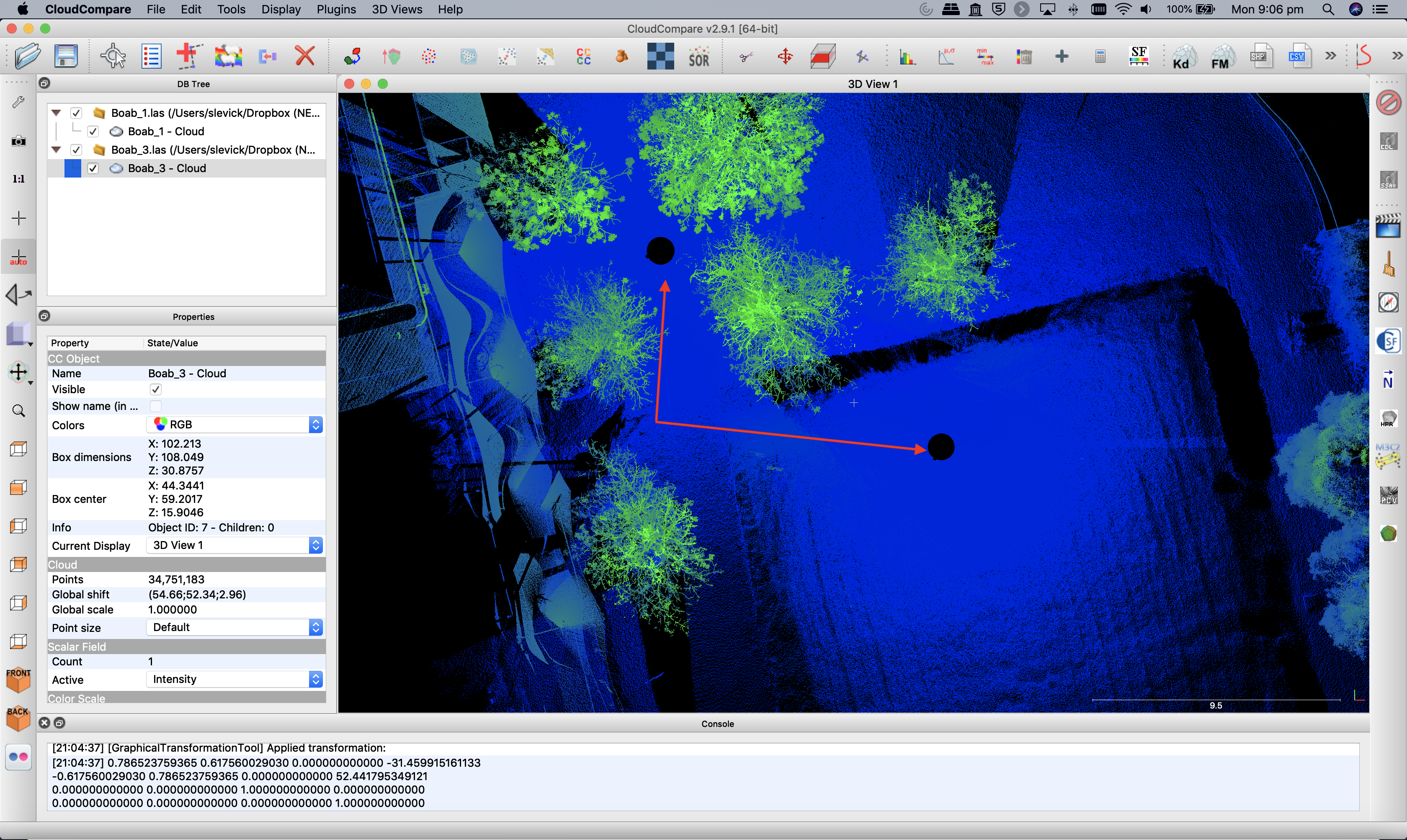Viewport: 1407px width, 840px height.
Task: Open the Display menu
Action: pyautogui.click(x=281, y=10)
